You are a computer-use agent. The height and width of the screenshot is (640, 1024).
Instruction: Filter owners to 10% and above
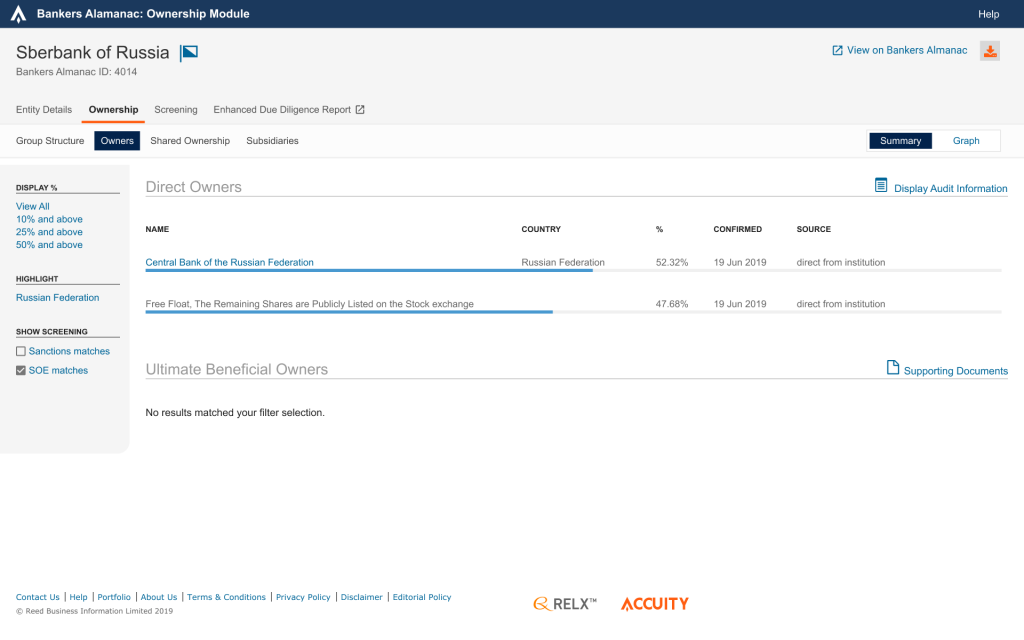point(49,219)
